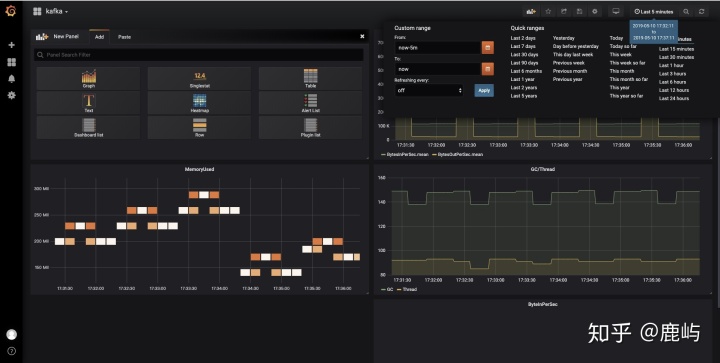Select the Previous week quick range
Viewport: 720px width, 363px height.
point(568,63)
